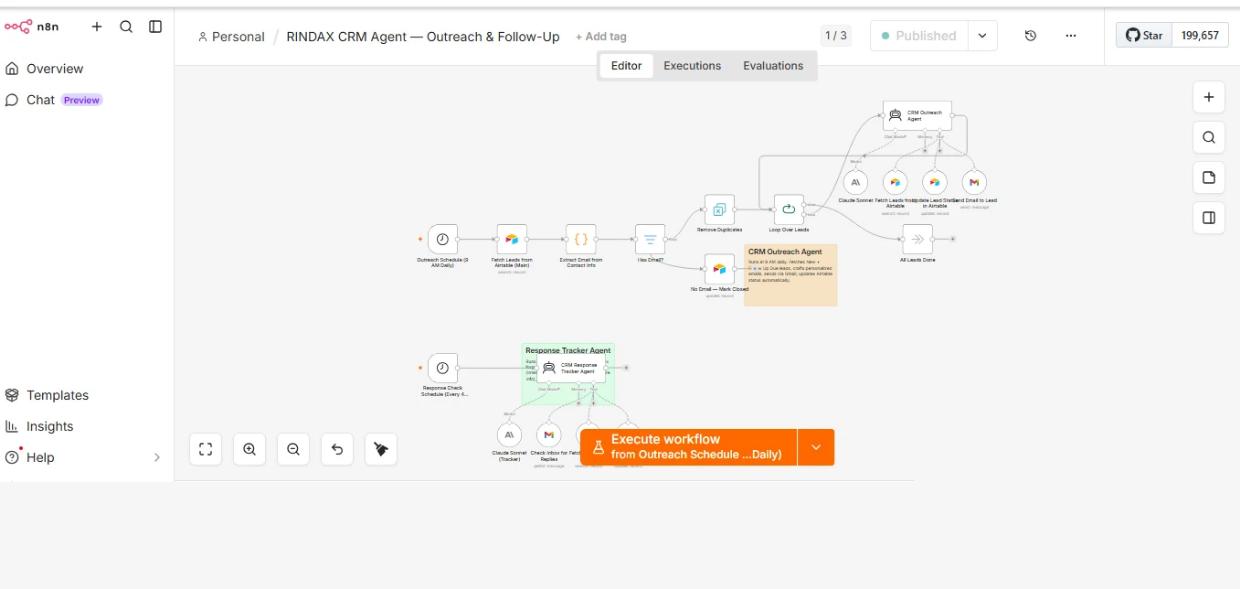Open Chat preview
1240x589 pixels.
click(53, 100)
